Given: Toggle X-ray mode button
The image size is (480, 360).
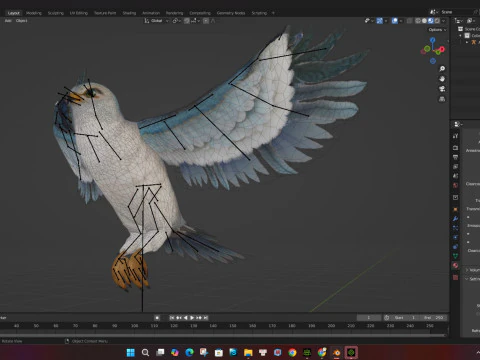Looking at the screenshot, I should tap(409, 21).
